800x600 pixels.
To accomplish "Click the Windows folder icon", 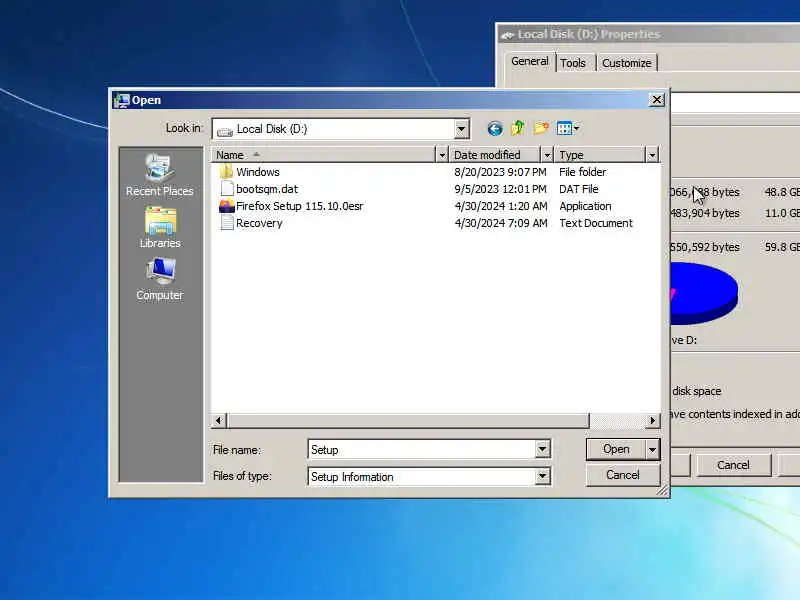I will 227,172.
